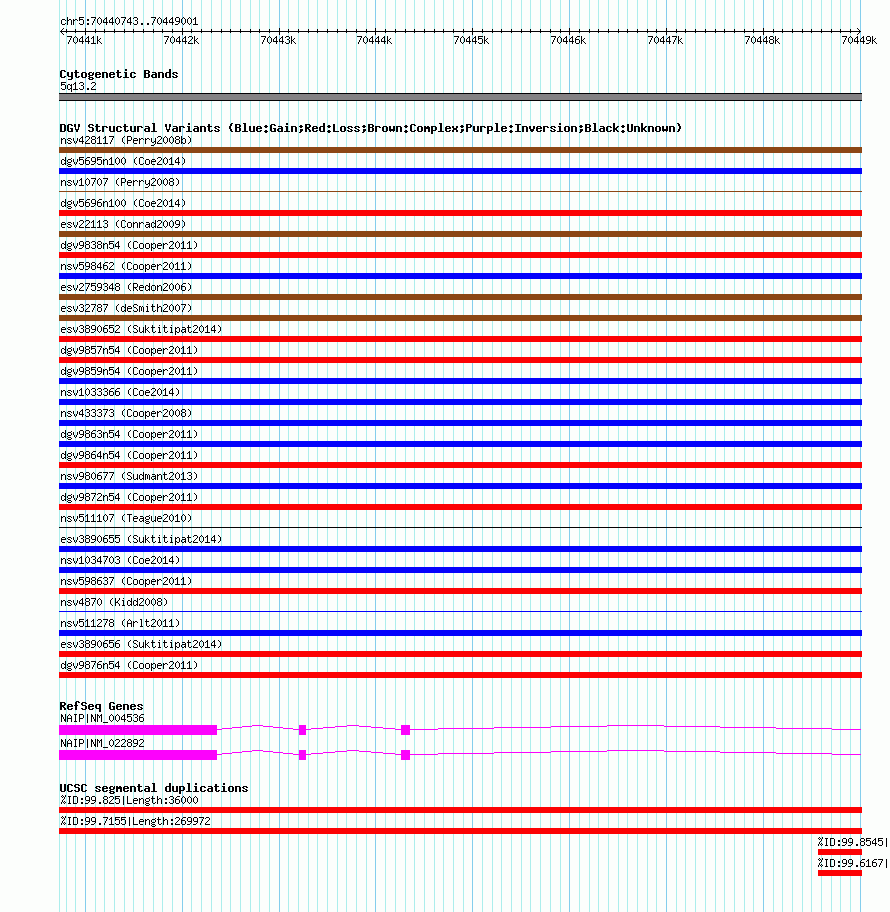
Task: Click the red bar under dgv9864n54 (Cooper2011)
Action: point(460,465)
